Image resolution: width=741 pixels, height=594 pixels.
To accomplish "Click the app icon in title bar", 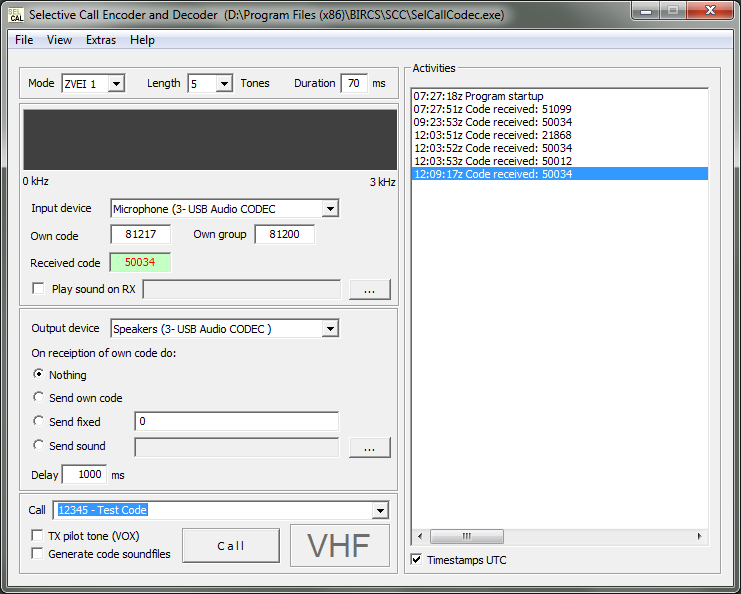I will click(15, 13).
